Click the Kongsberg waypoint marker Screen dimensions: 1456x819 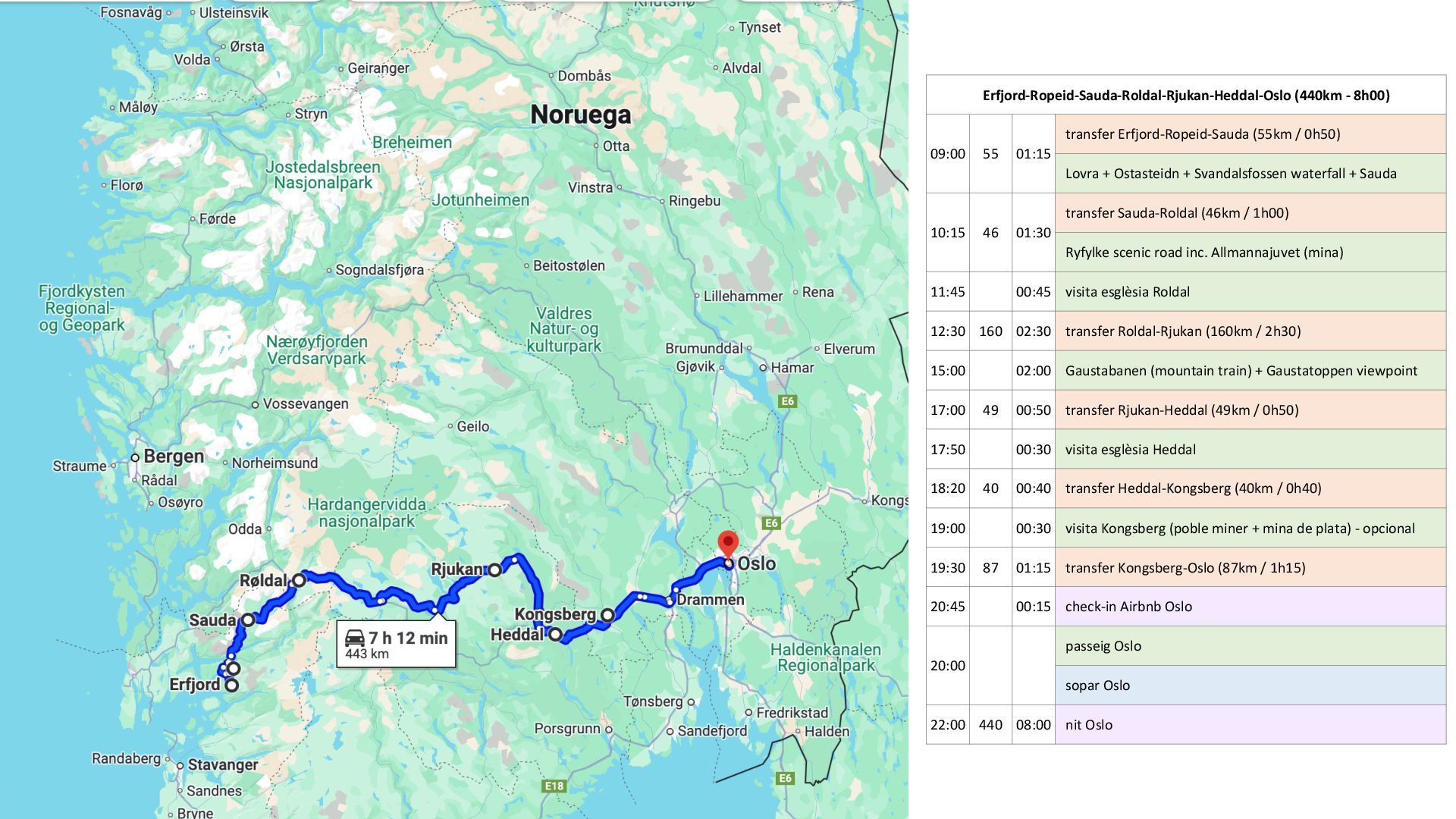(607, 615)
